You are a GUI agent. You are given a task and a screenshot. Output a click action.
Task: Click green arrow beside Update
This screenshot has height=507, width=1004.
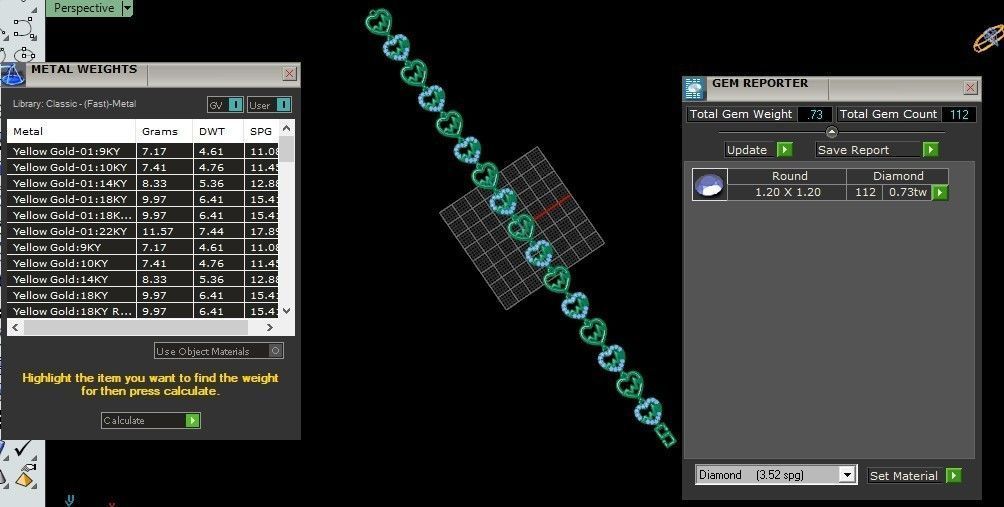pos(784,150)
